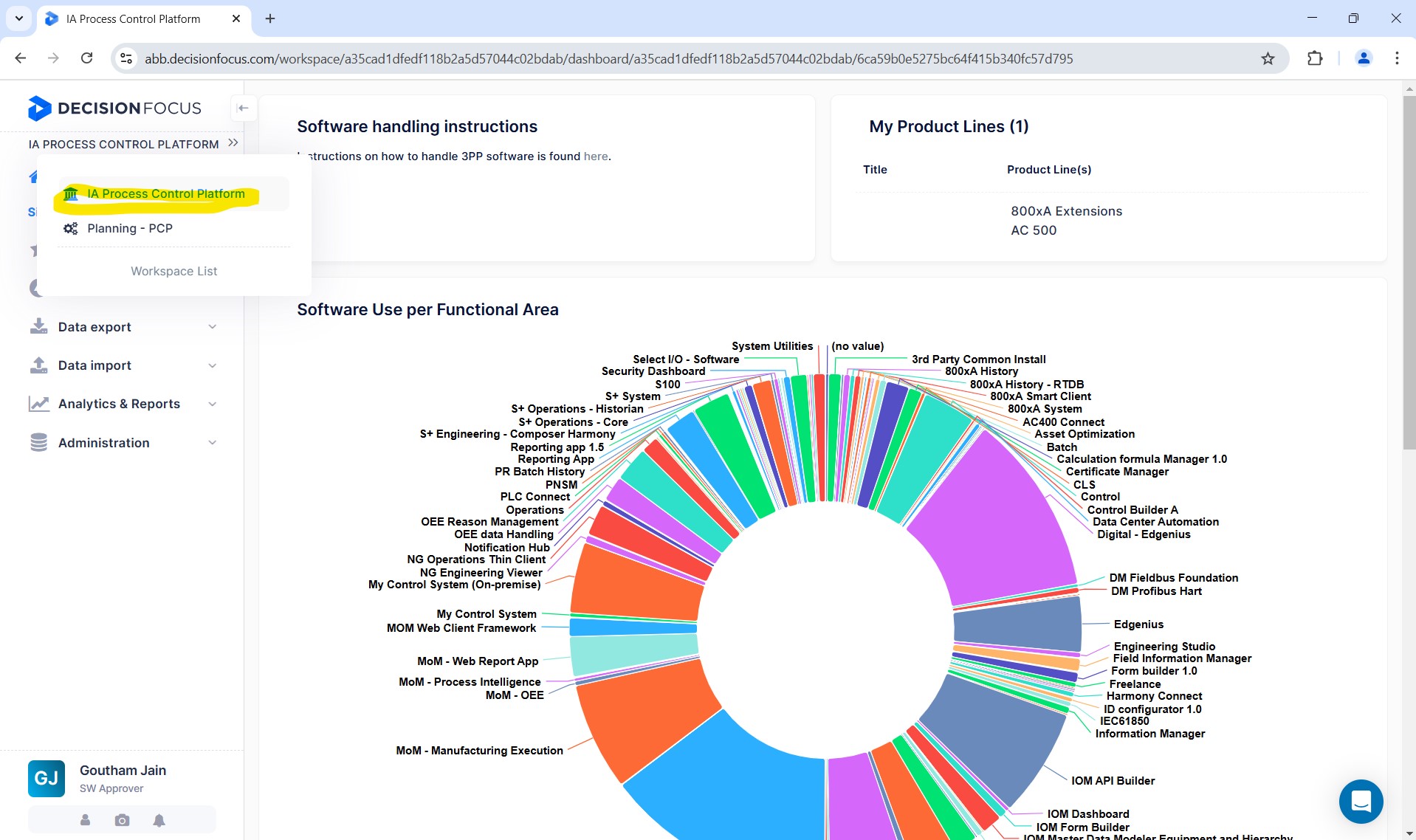Image resolution: width=1416 pixels, height=840 pixels.
Task: Click the MOM Web Client Framework label
Action: click(x=461, y=628)
